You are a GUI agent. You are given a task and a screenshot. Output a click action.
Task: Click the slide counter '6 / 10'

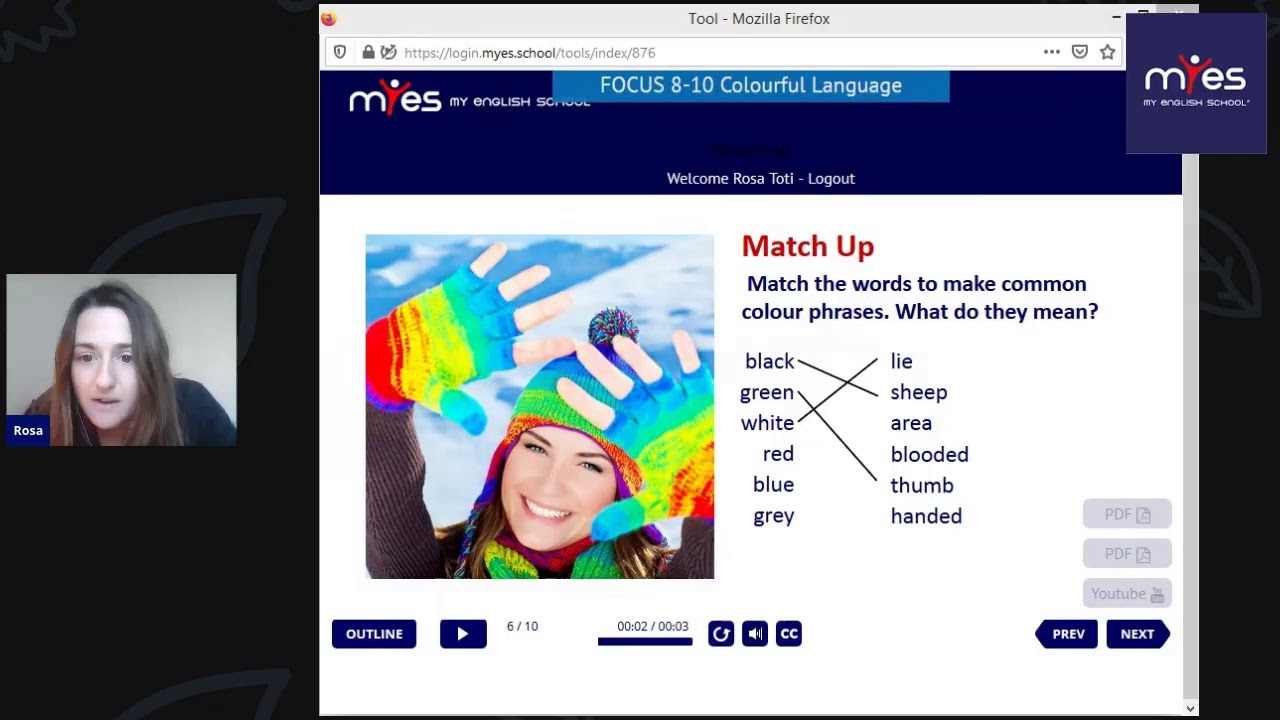(522, 626)
